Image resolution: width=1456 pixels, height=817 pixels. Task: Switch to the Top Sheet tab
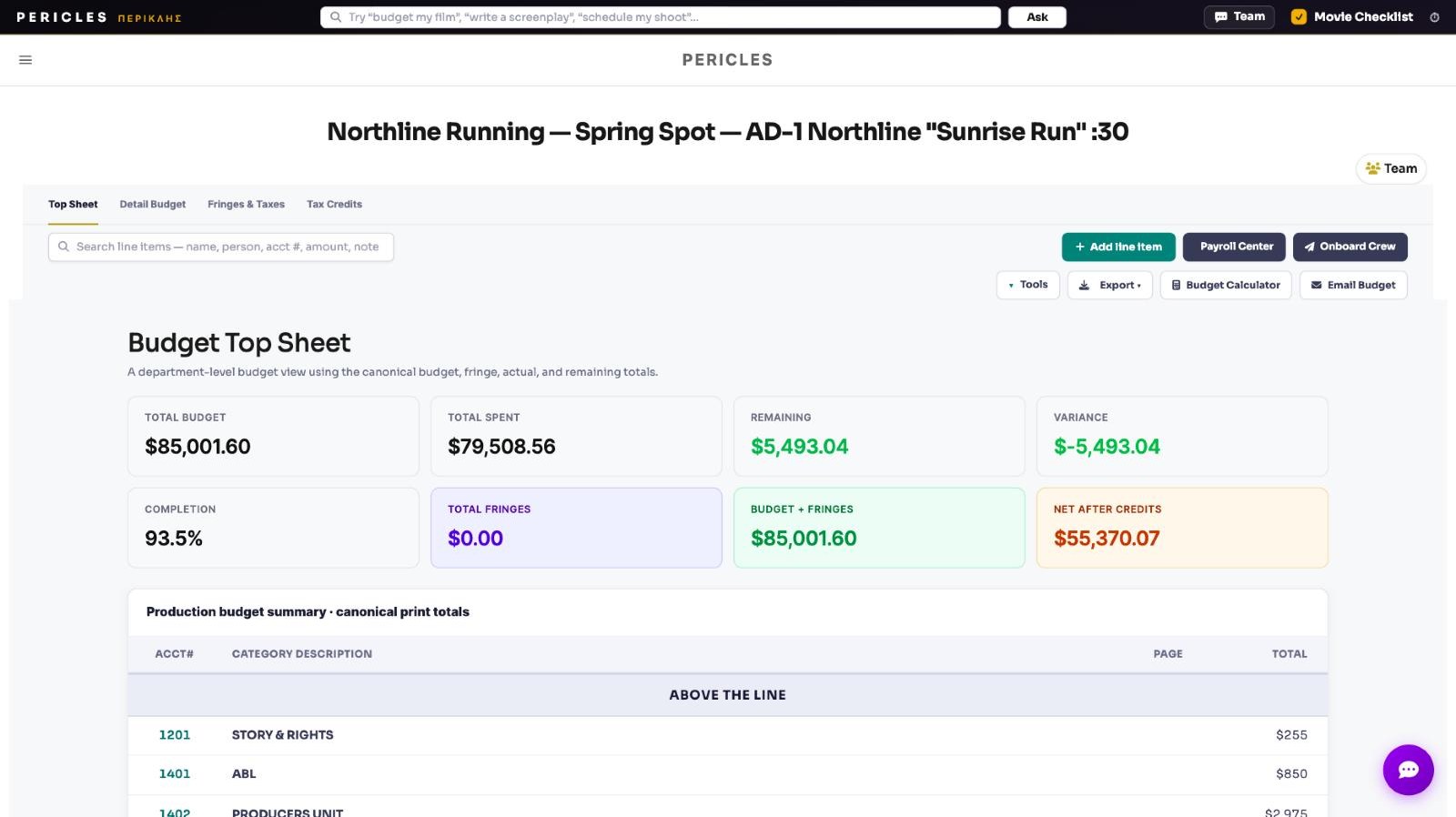pos(73,205)
